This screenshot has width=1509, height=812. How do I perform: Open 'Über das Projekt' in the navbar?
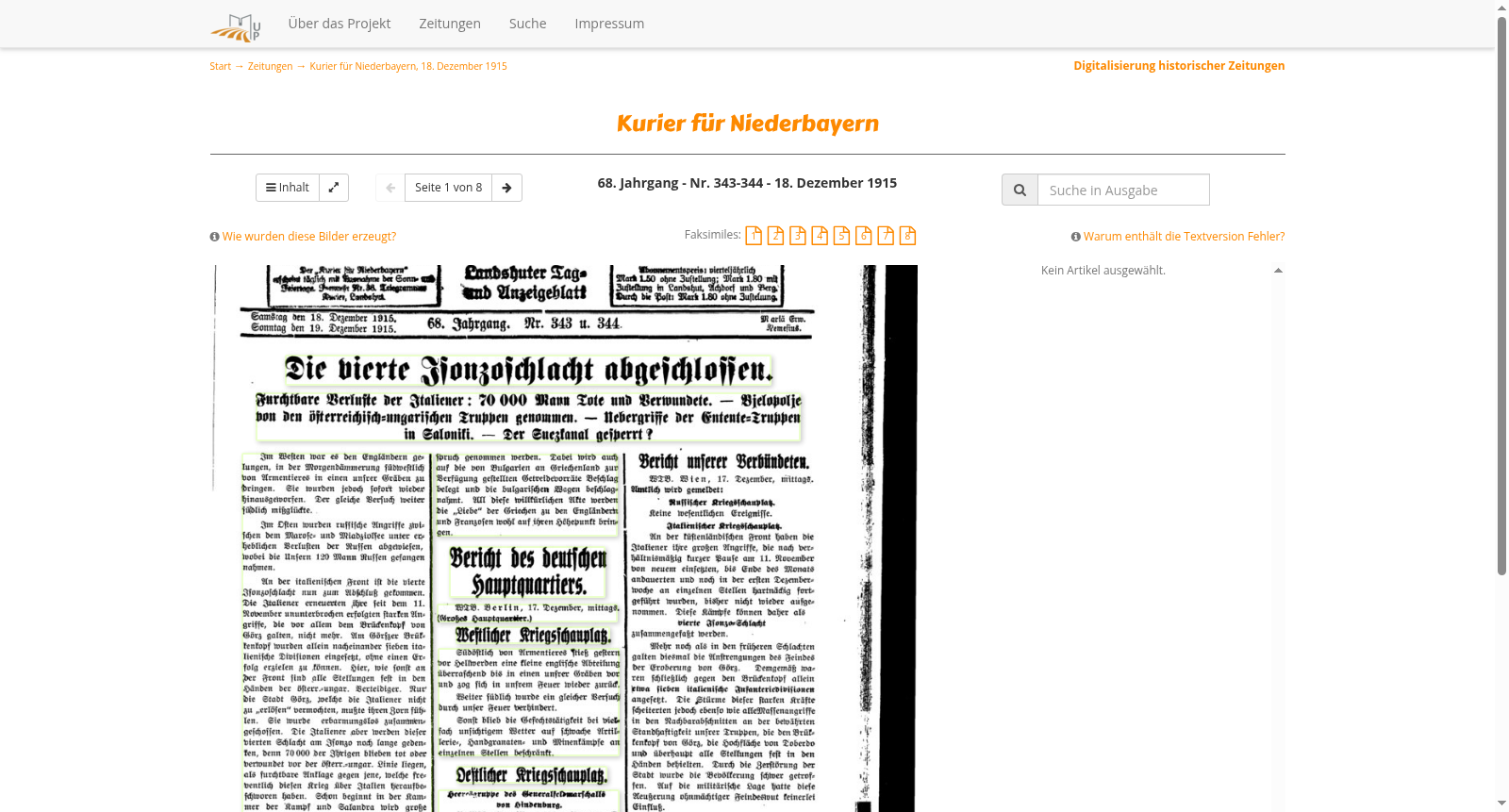340,24
